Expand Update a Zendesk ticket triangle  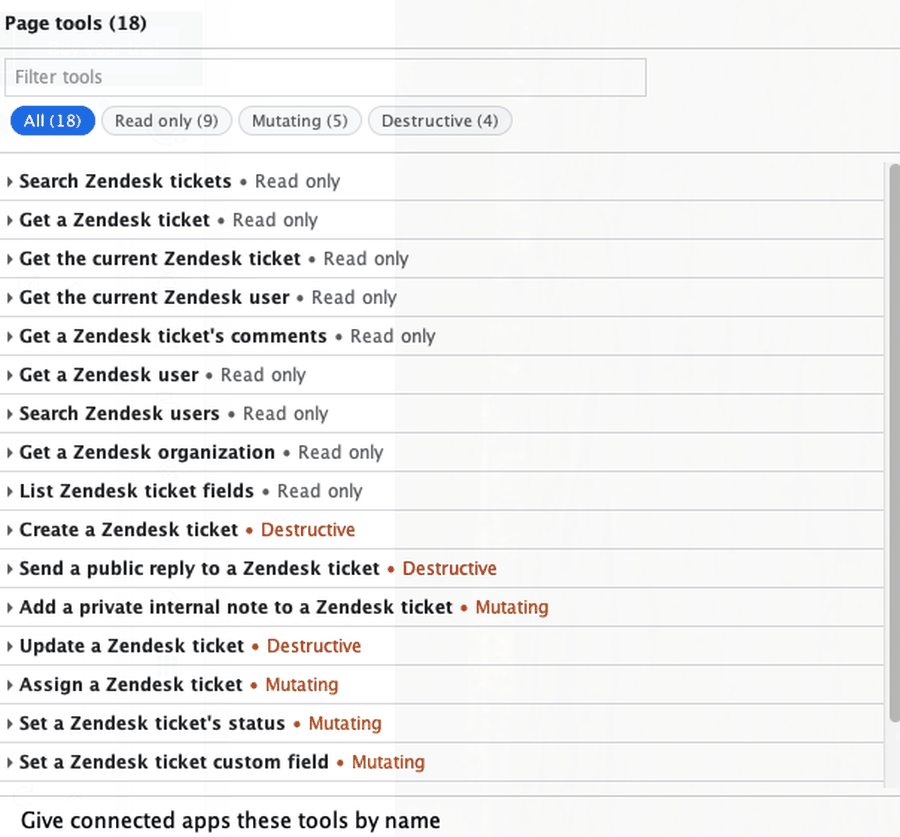pos(9,646)
